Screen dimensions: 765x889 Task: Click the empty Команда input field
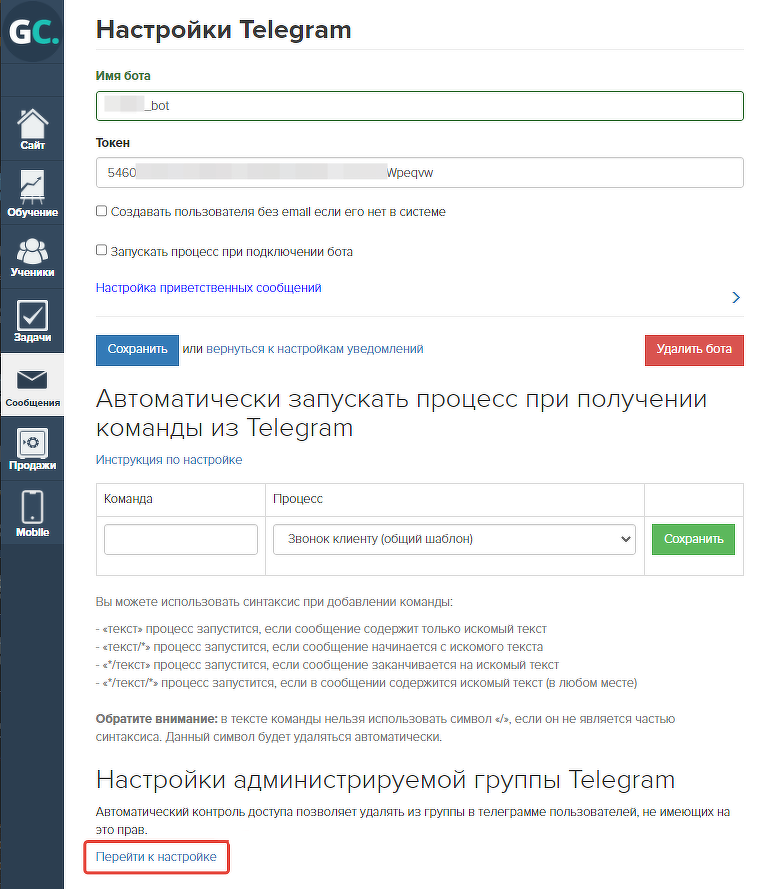pyautogui.click(x=181, y=539)
